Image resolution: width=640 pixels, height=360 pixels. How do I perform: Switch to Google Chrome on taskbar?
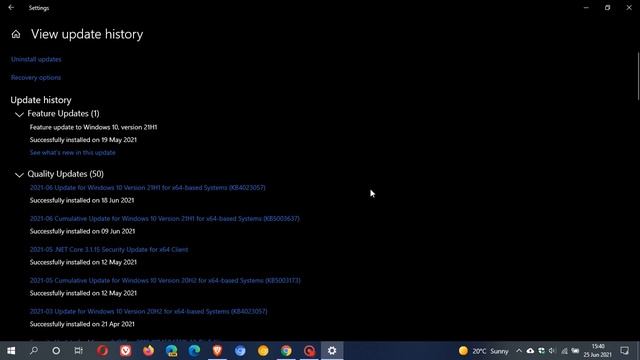pyautogui.click(x=286, y=351)
